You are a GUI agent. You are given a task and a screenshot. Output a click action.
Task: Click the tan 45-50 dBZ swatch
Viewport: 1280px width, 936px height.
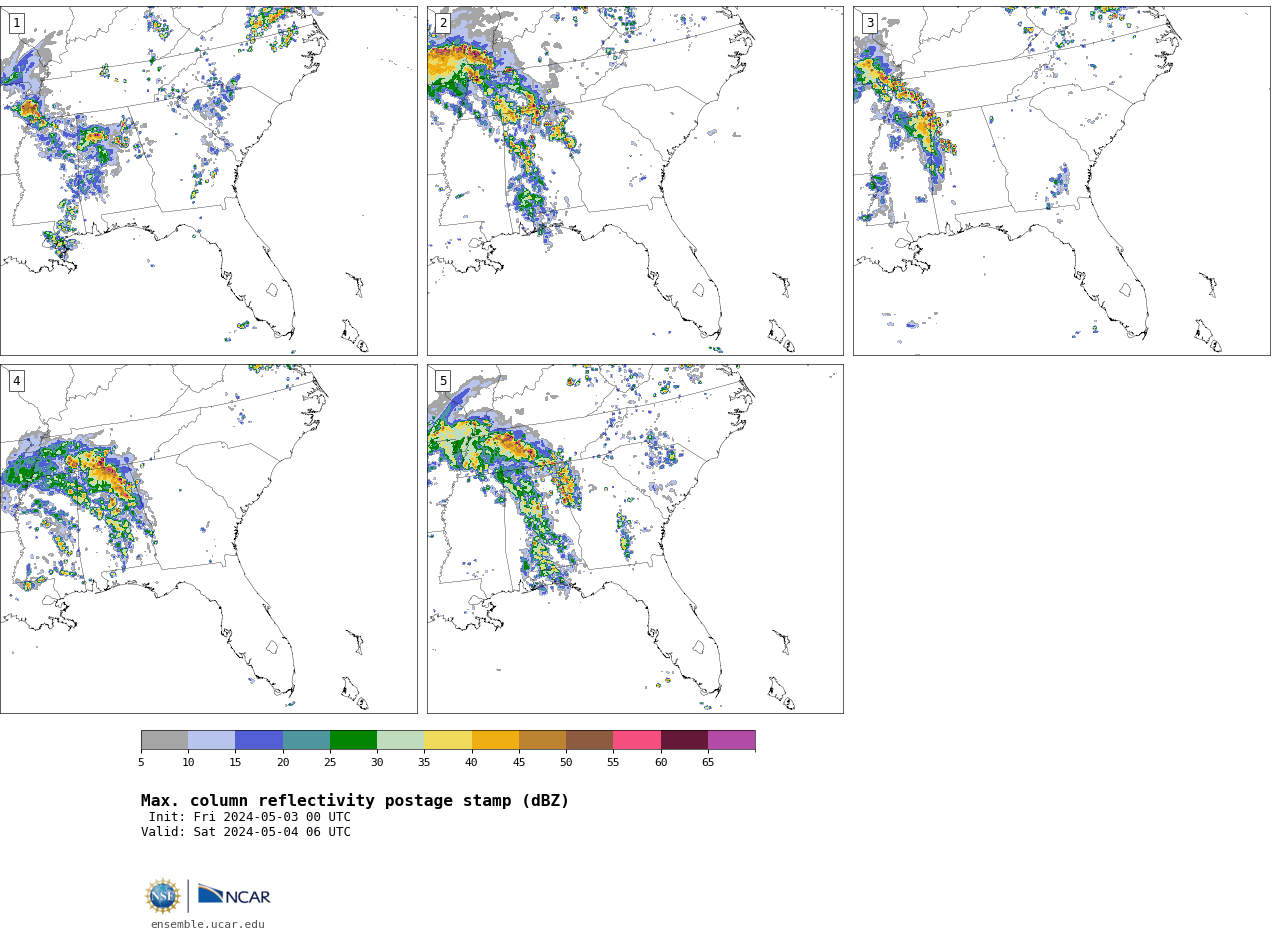[x=542, y=740]
